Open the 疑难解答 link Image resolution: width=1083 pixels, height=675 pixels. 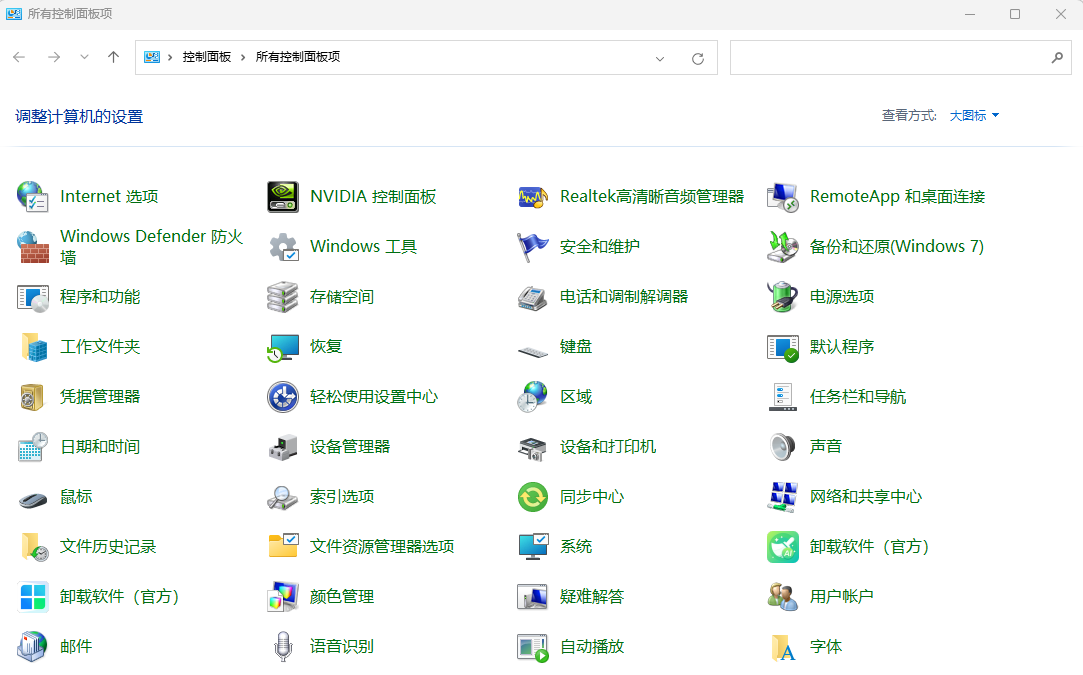pyautogui.click(x=592, y=597)
